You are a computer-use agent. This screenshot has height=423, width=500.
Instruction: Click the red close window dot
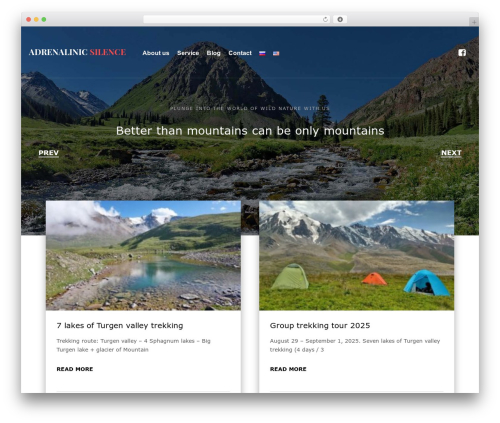(29, 19)
